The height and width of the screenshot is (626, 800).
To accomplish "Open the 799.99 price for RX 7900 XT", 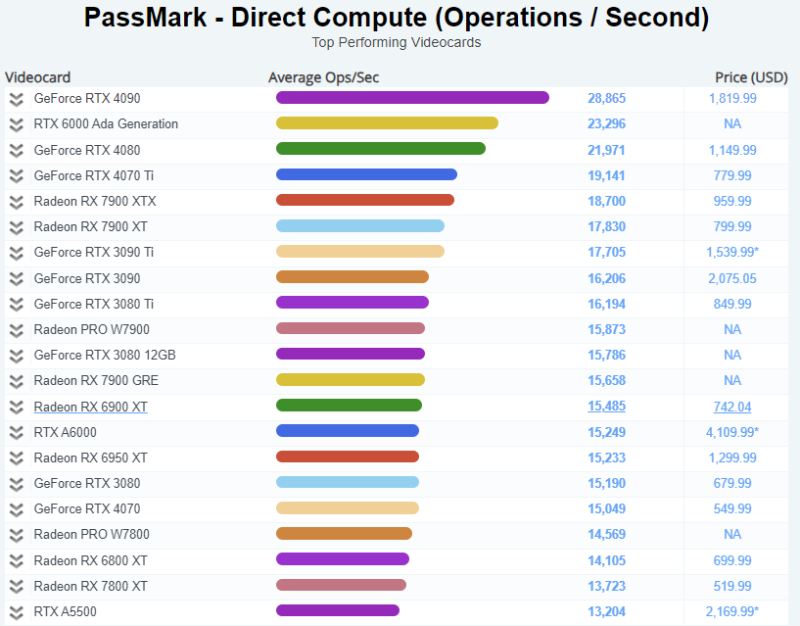I will (x=733, y=227).
